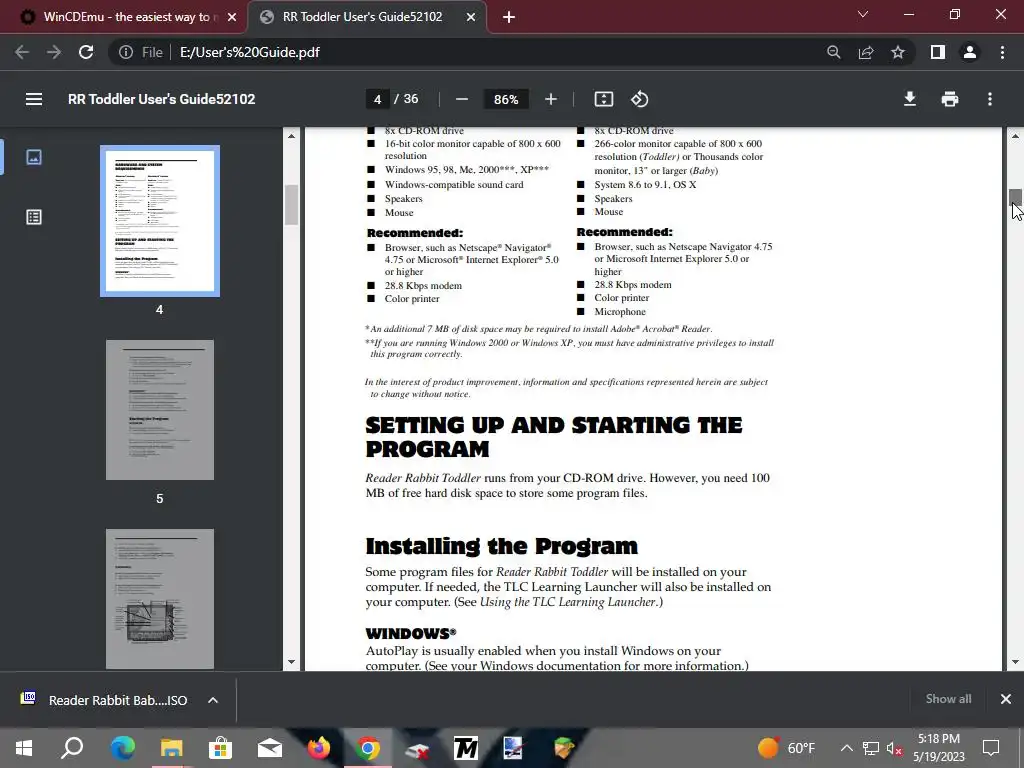Click the 86% zoom level field

(506, 99)
